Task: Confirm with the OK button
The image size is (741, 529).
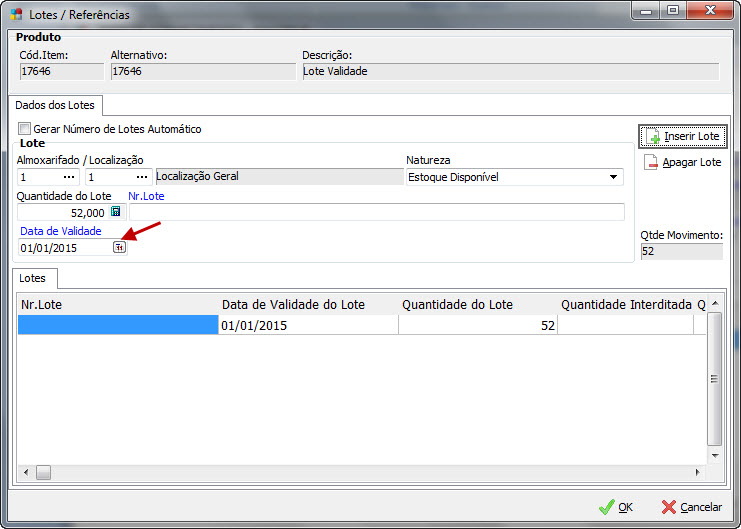Action: pos(616,507)
